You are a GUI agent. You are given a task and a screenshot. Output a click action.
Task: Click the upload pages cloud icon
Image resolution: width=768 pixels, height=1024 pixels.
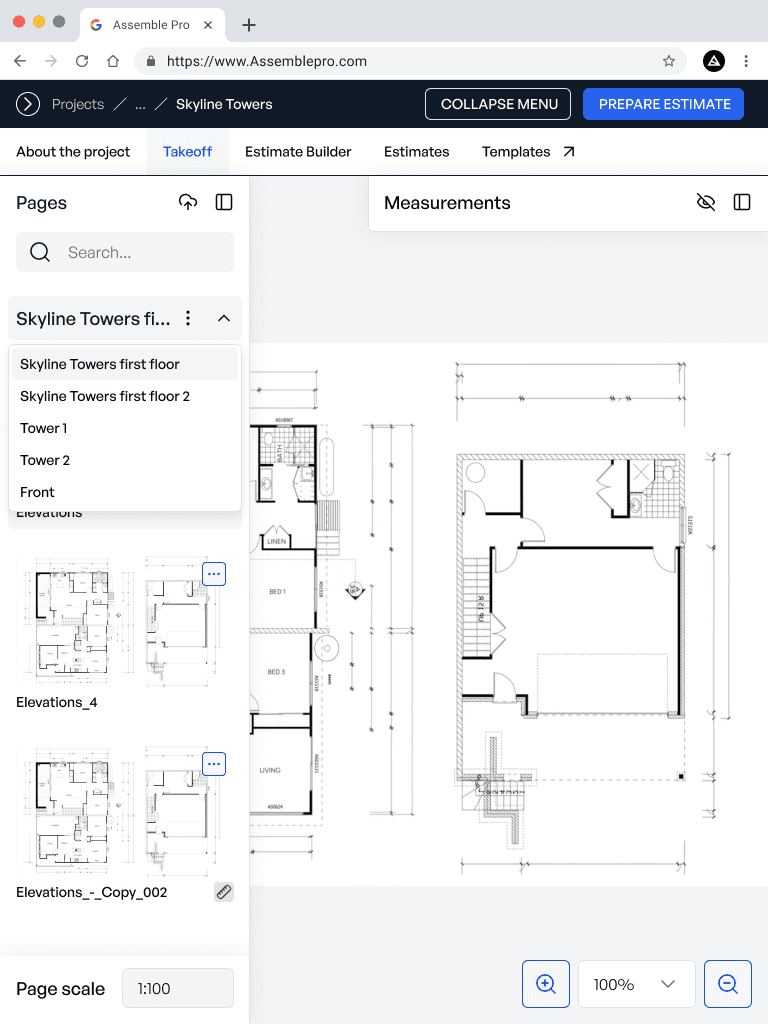point(188,202)
